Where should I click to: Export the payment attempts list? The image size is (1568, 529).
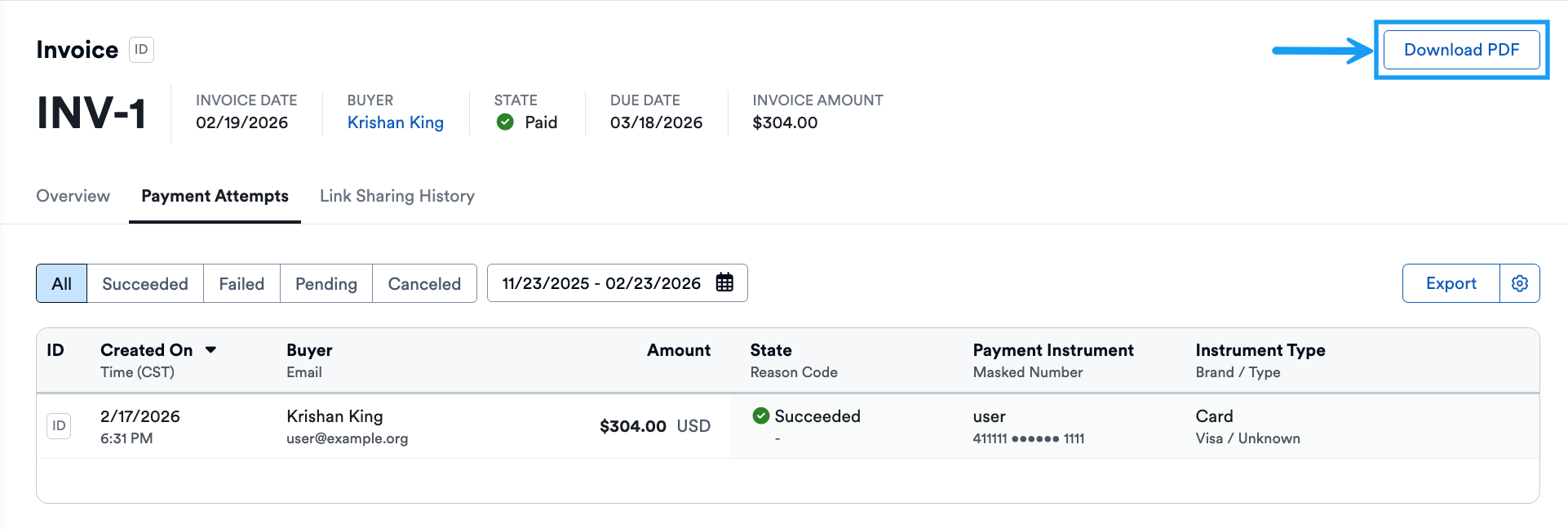[1451, 283]
